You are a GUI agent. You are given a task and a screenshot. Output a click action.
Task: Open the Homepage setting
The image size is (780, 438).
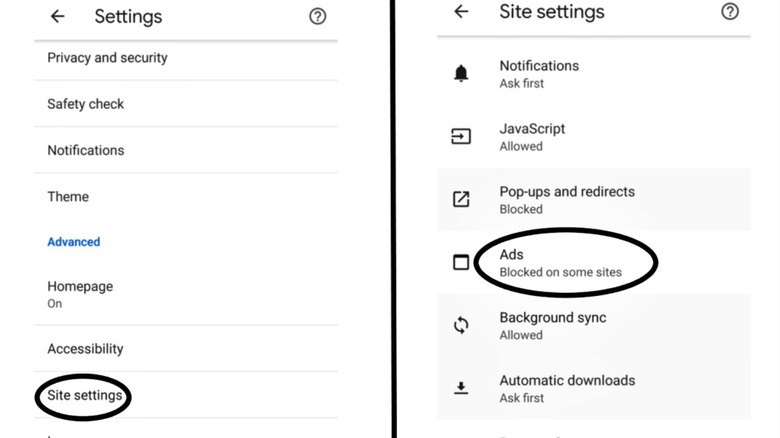pos(80,293)
